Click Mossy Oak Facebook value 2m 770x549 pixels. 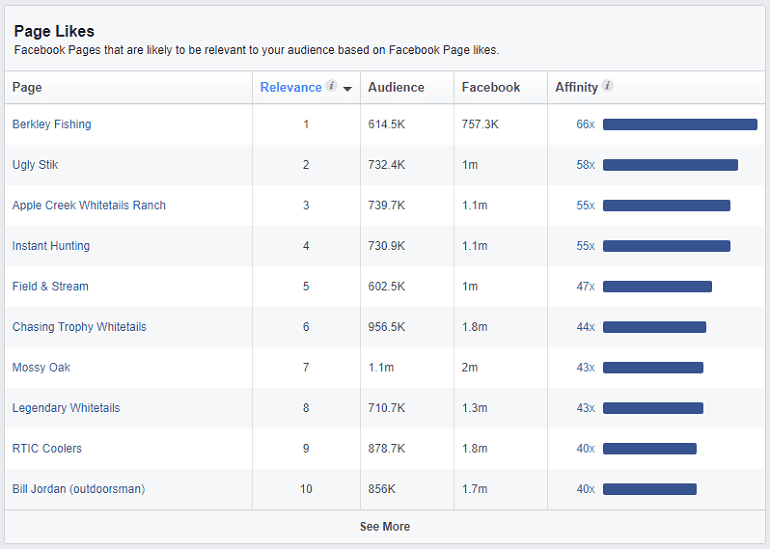[x=469, y=367]
